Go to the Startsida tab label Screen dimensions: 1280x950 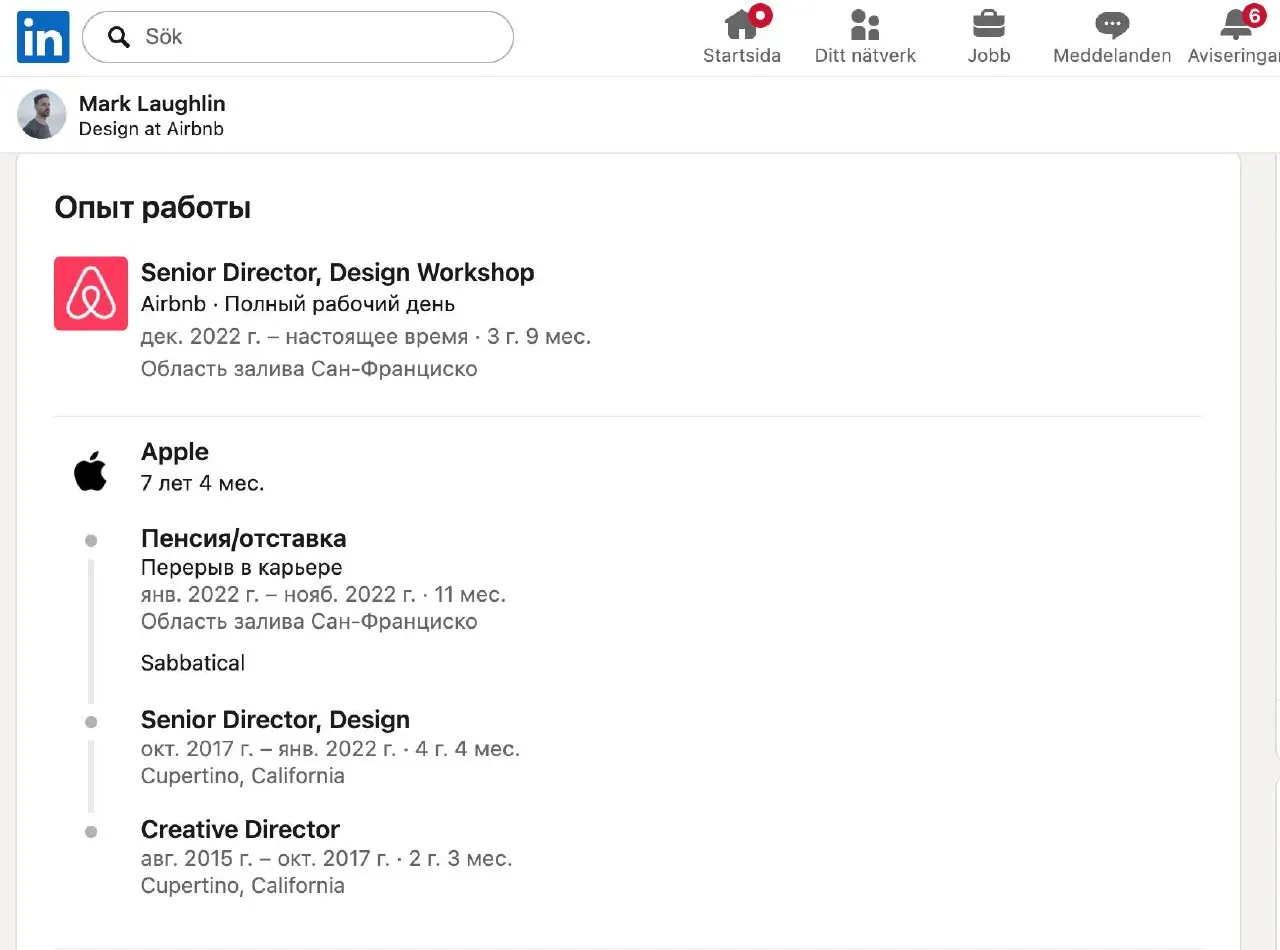(x=742, y=56)
